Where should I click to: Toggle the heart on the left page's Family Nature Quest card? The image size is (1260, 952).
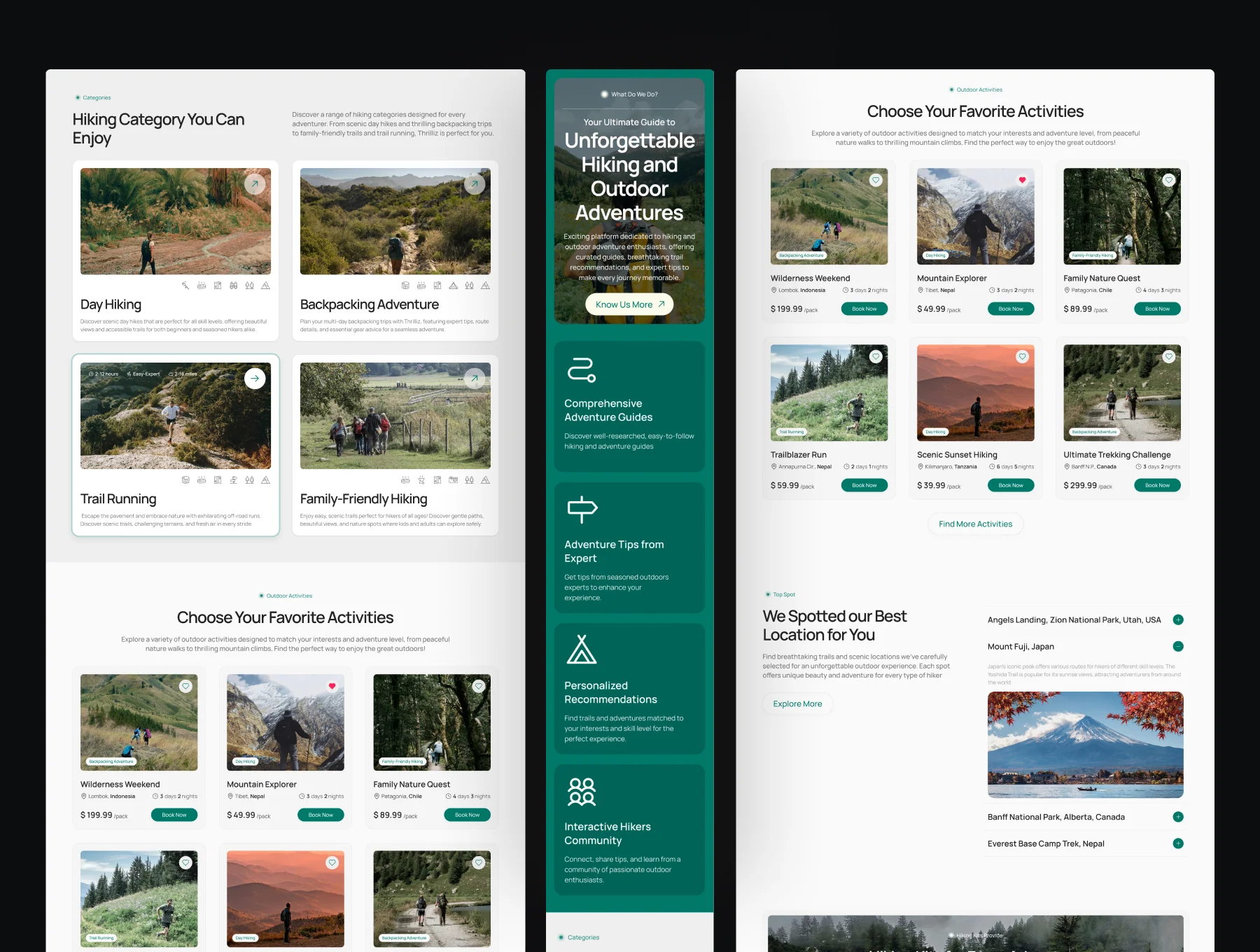(479, 686)
